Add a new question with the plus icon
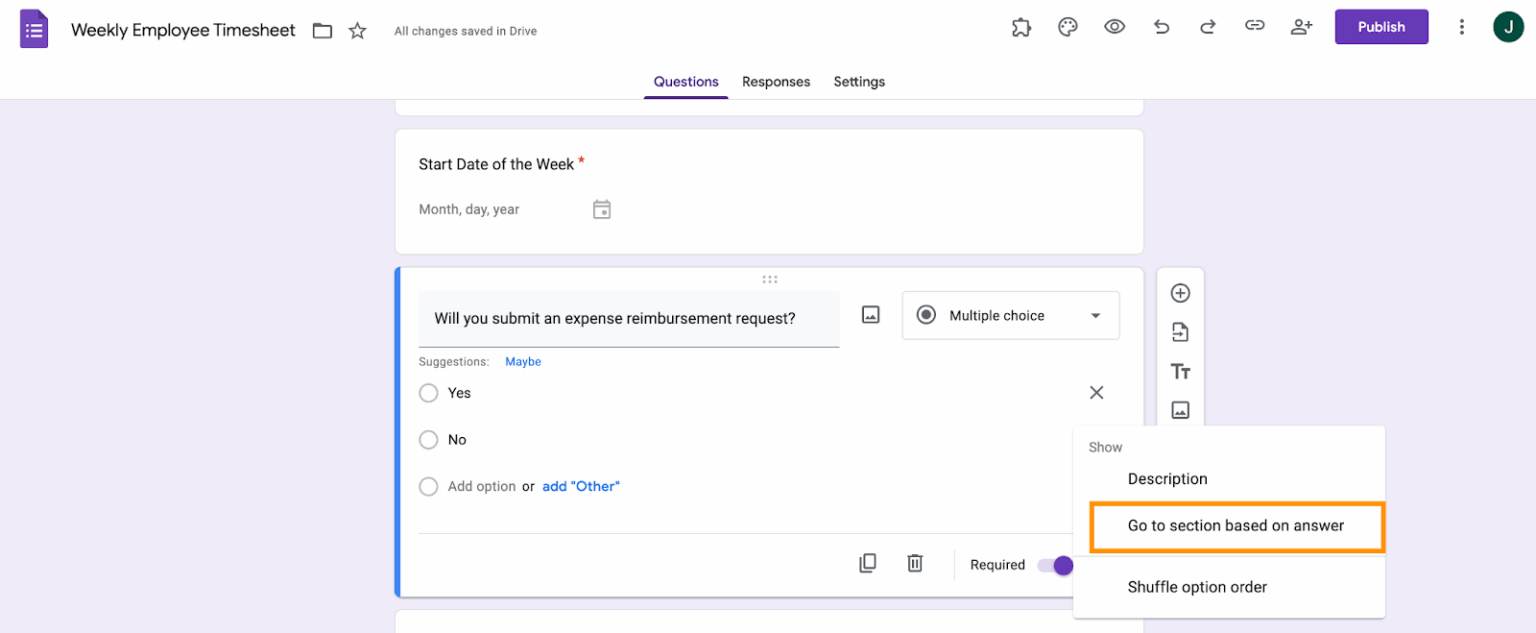Image resolution: width=1536 pixels, height=633 pixels. pos(1181,293)
